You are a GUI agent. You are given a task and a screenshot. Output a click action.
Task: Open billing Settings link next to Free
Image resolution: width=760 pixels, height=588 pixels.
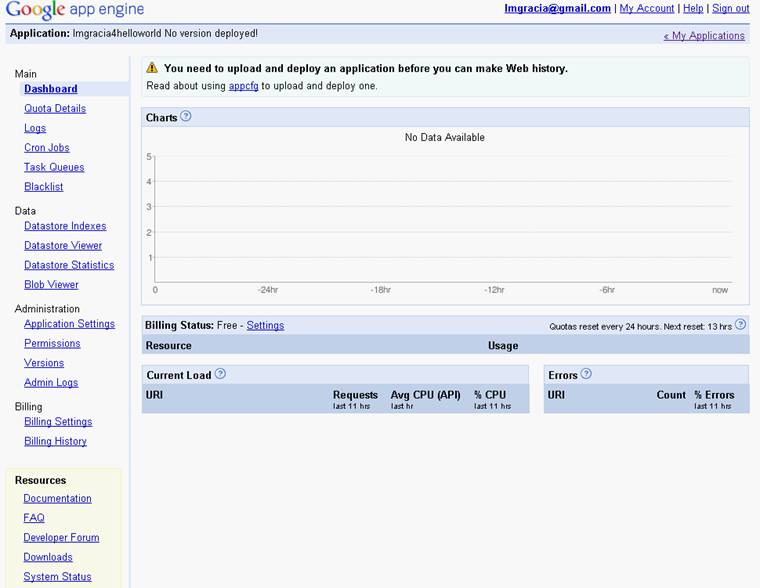(x=265, y=325)
